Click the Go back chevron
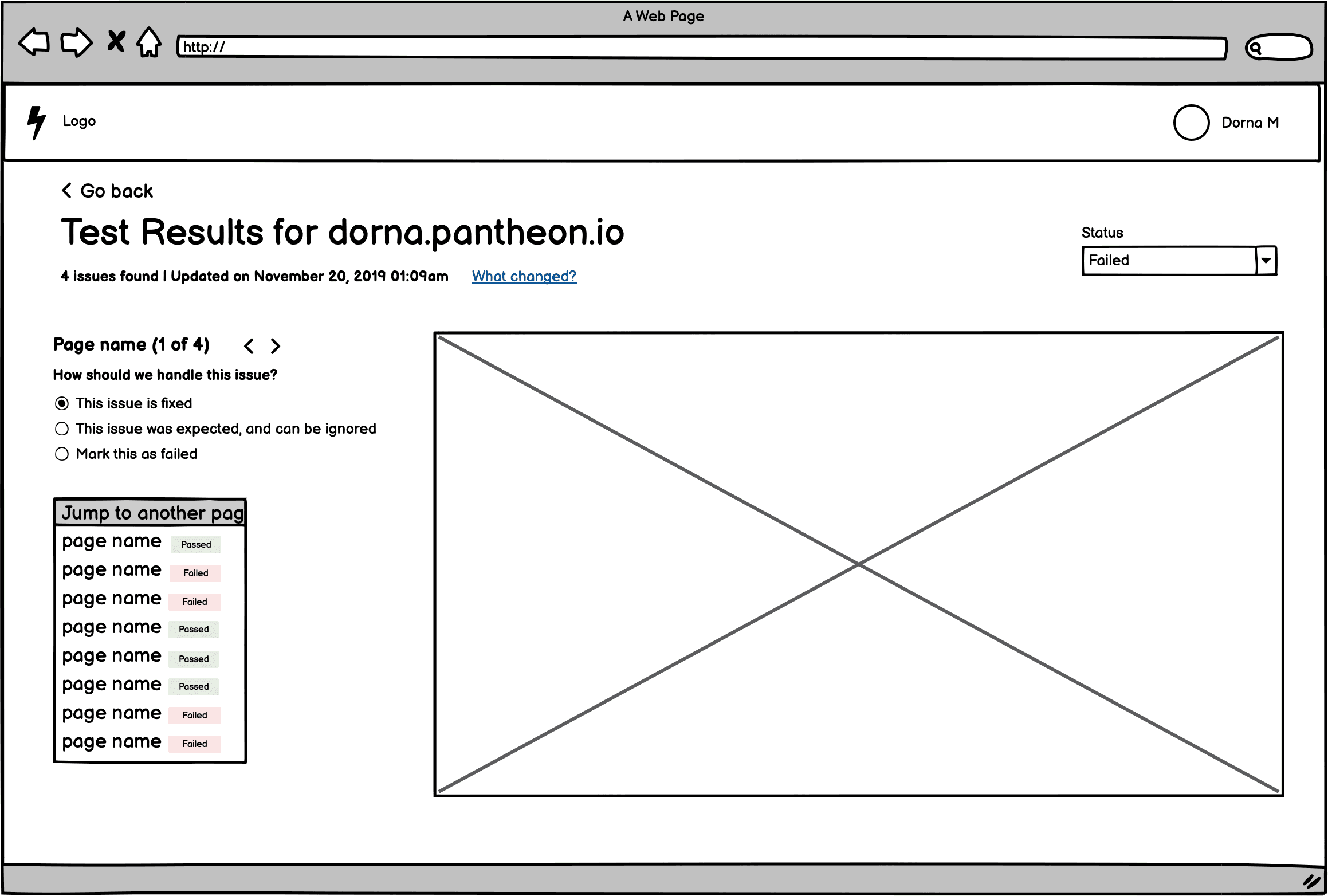This screenshot has width=1328, height=896. coord(66,190)
